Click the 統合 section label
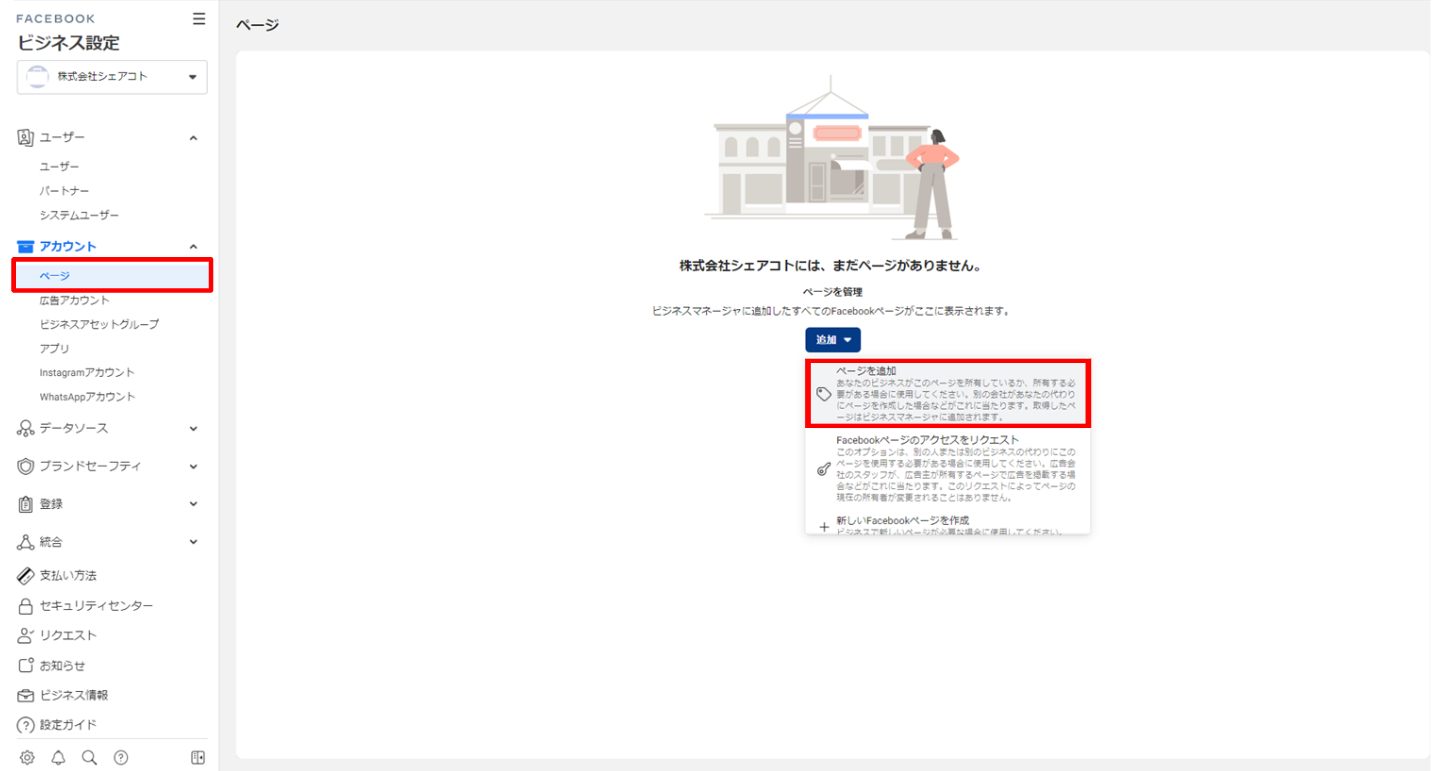Image resolution: width=1455 pixels, height=771 pixels. [51, 542]
